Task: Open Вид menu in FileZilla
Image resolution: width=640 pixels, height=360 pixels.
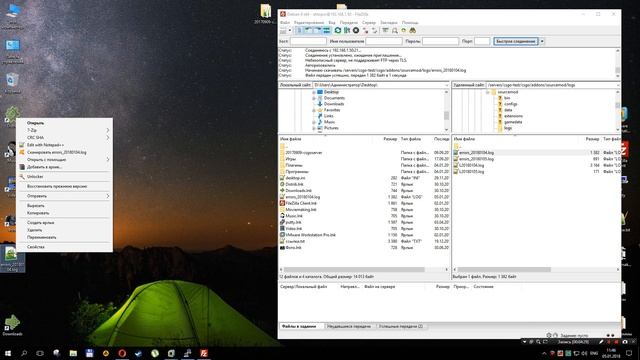Action: tap(332, 22)
